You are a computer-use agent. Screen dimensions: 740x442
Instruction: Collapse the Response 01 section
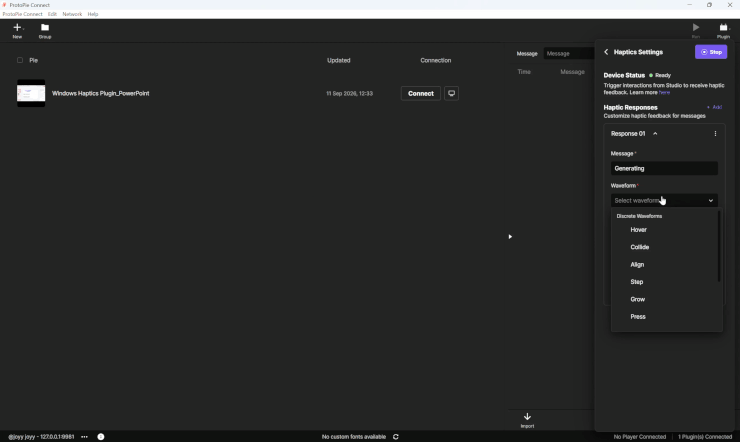point(655,133)
